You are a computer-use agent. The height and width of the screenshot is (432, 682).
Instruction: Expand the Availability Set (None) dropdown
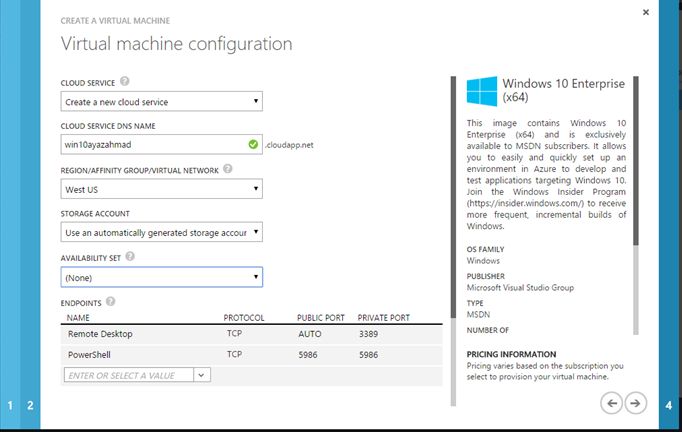[161, 277]
